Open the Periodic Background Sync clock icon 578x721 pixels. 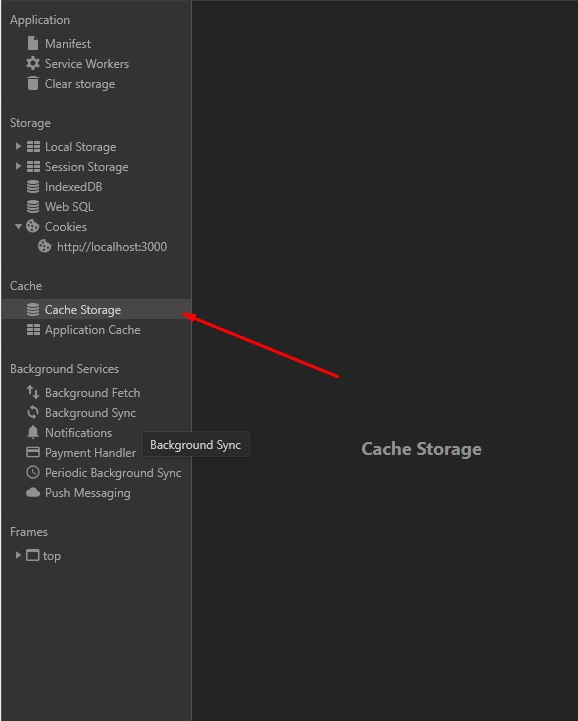point(33,472)
